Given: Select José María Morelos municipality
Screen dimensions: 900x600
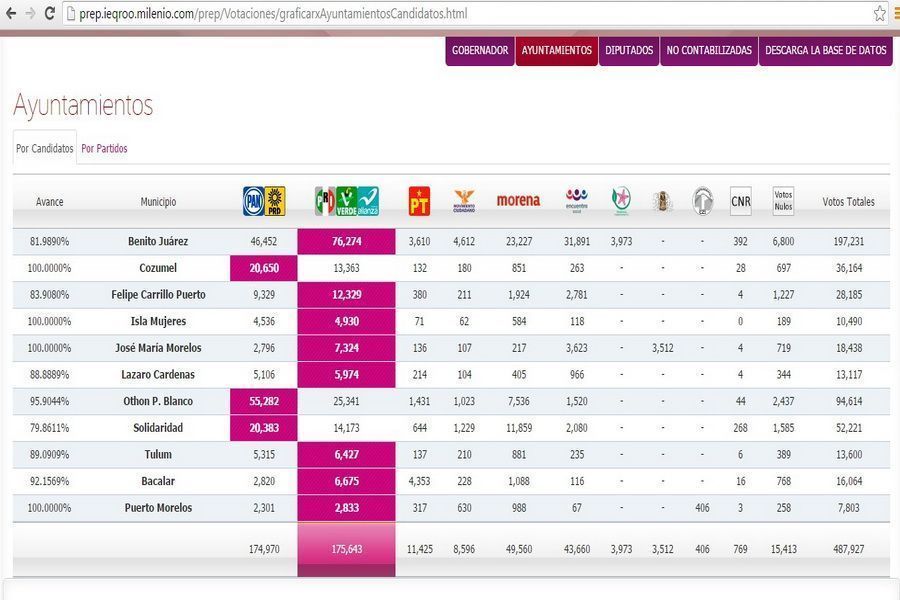Looking at the screenshot, I should (158, 348).
